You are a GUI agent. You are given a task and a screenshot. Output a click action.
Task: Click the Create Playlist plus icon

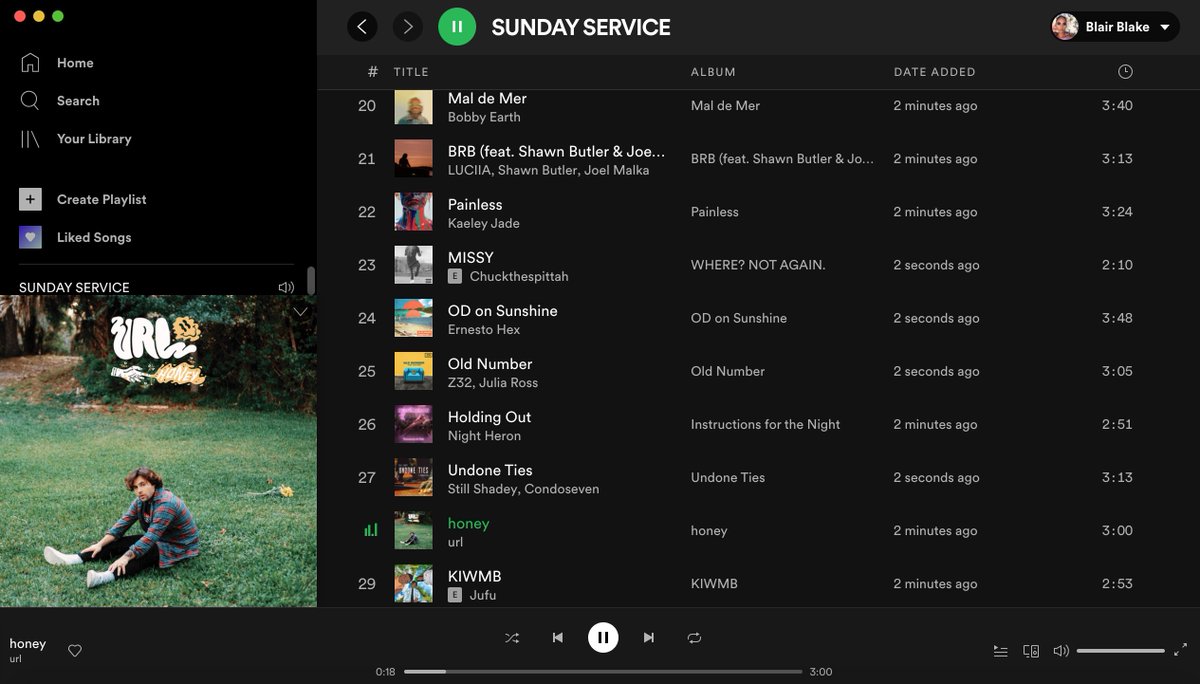(x=30, y=199)
